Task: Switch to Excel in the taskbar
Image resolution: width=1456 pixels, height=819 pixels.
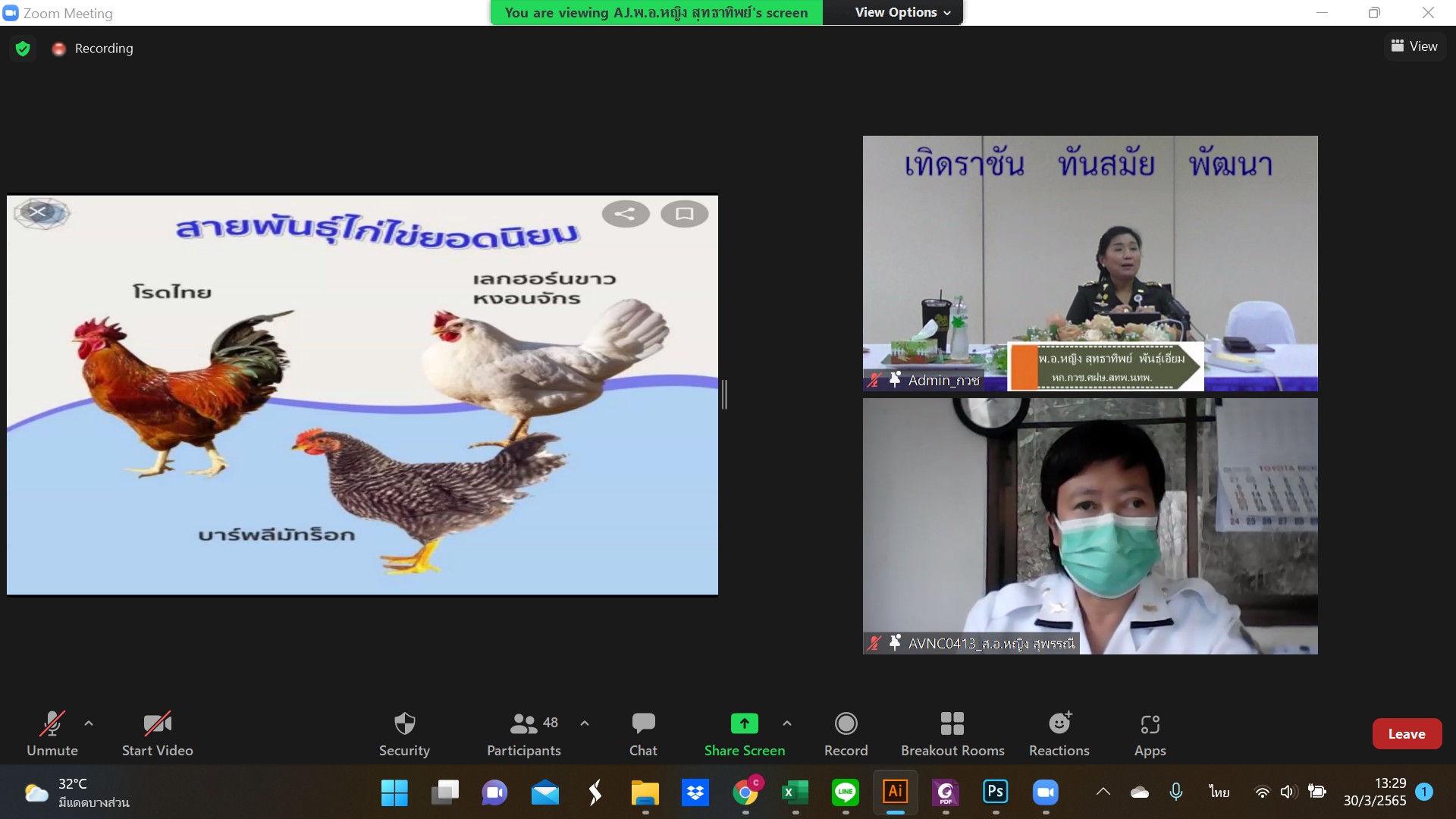Action: coord(795,792)
